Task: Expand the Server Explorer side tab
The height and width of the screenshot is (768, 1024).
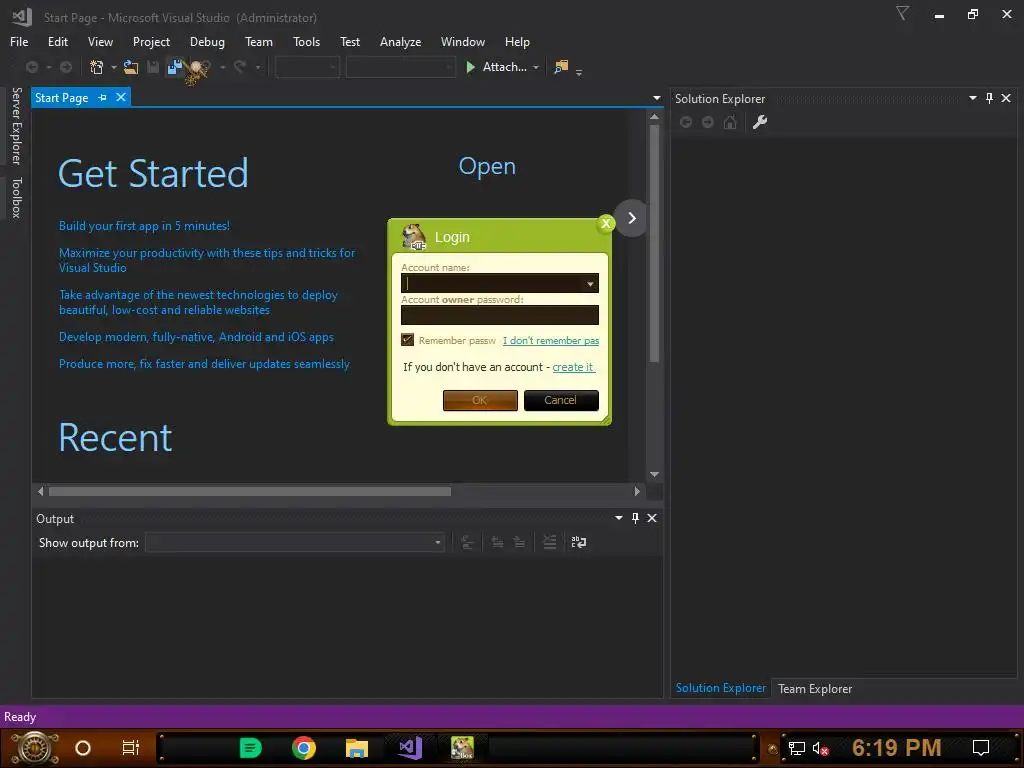Action: (17, 126)
